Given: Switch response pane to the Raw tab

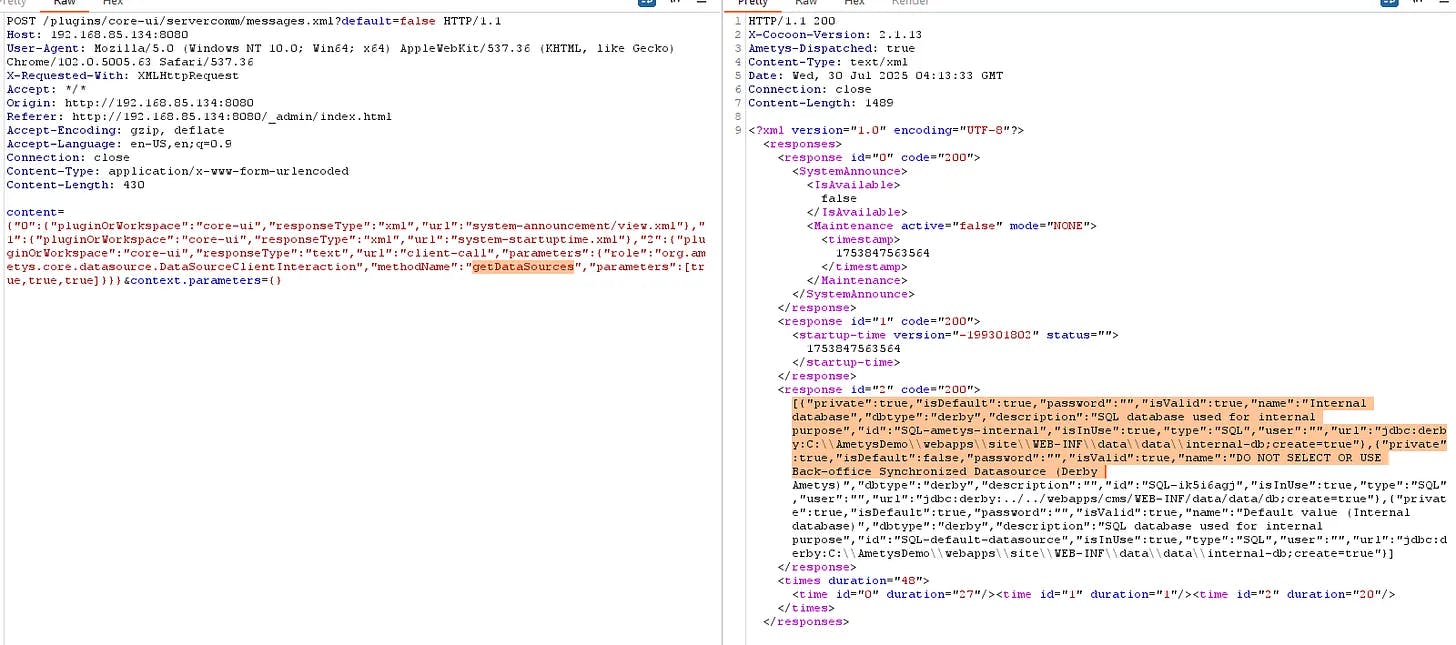Looking at the screenshot, I should click(805, 3).
